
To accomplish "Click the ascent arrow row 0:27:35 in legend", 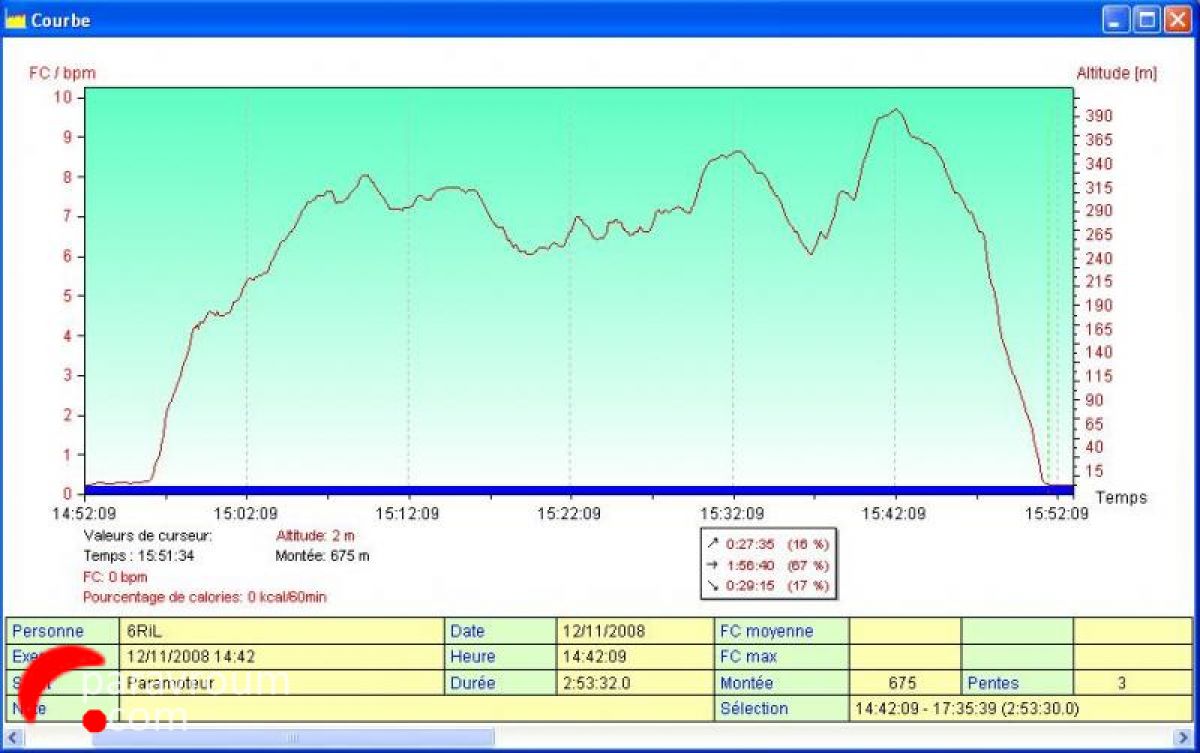I will point(767,544).
